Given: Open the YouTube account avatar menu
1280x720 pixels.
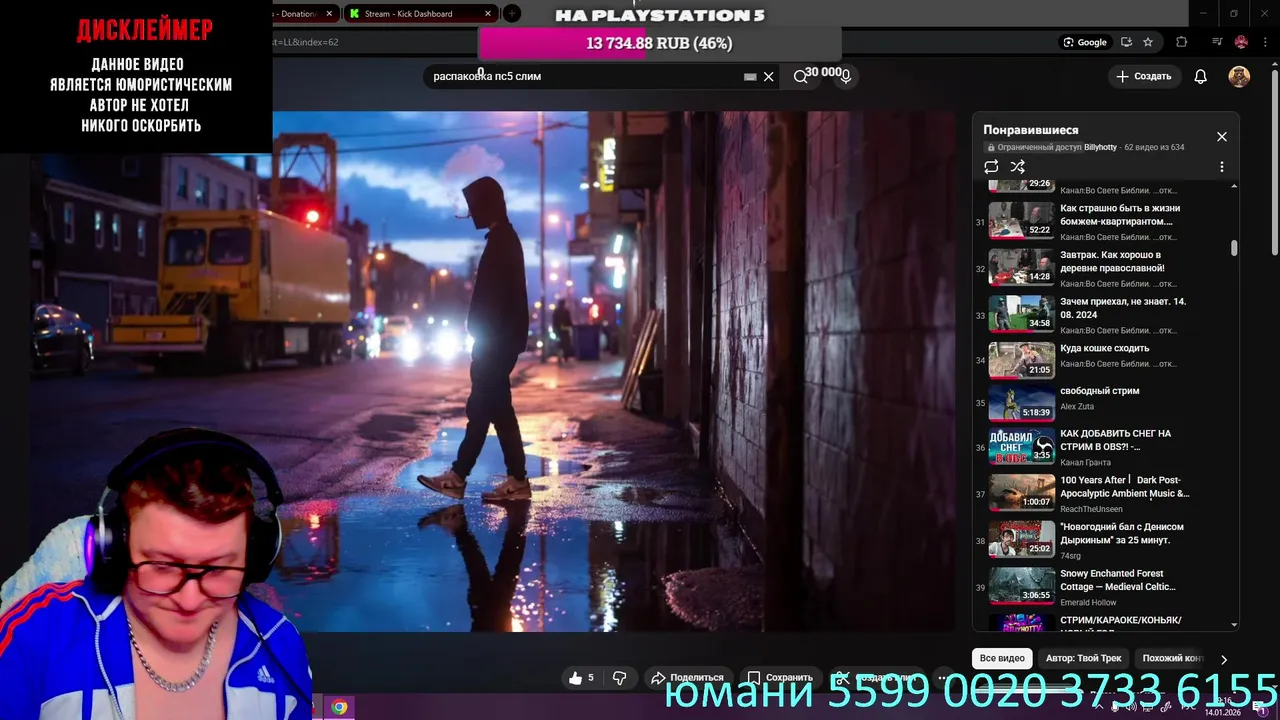Looking at the screenshot, I should pos(1239,76).
